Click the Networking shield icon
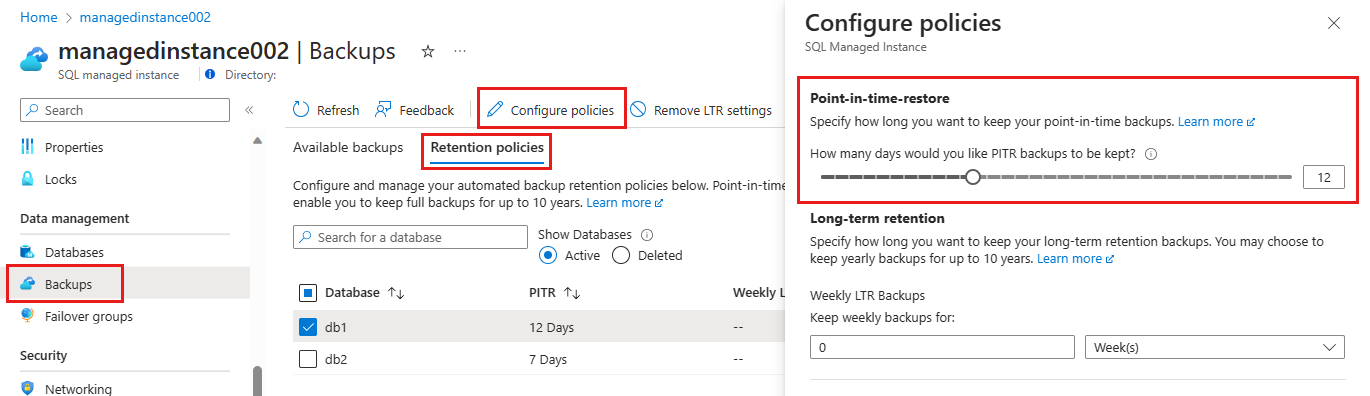Image resolution: width=1370 pixels, height=396 pixels. coord(28,389)
